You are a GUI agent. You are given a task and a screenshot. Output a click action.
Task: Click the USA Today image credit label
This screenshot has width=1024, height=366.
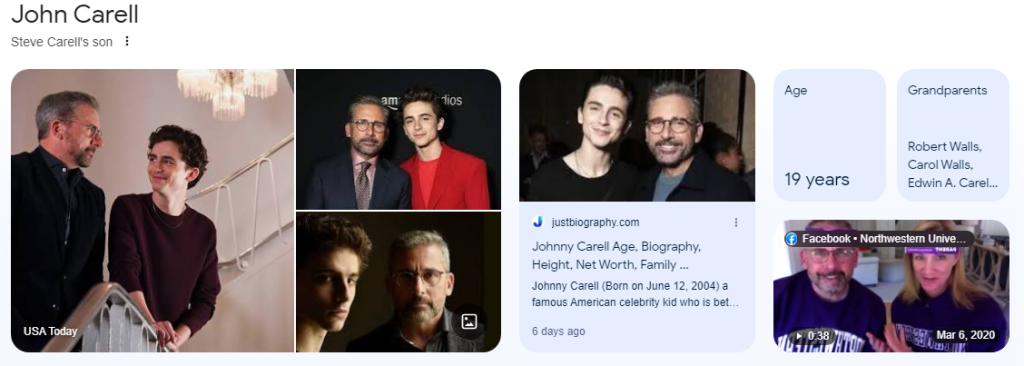coord(50,331)
